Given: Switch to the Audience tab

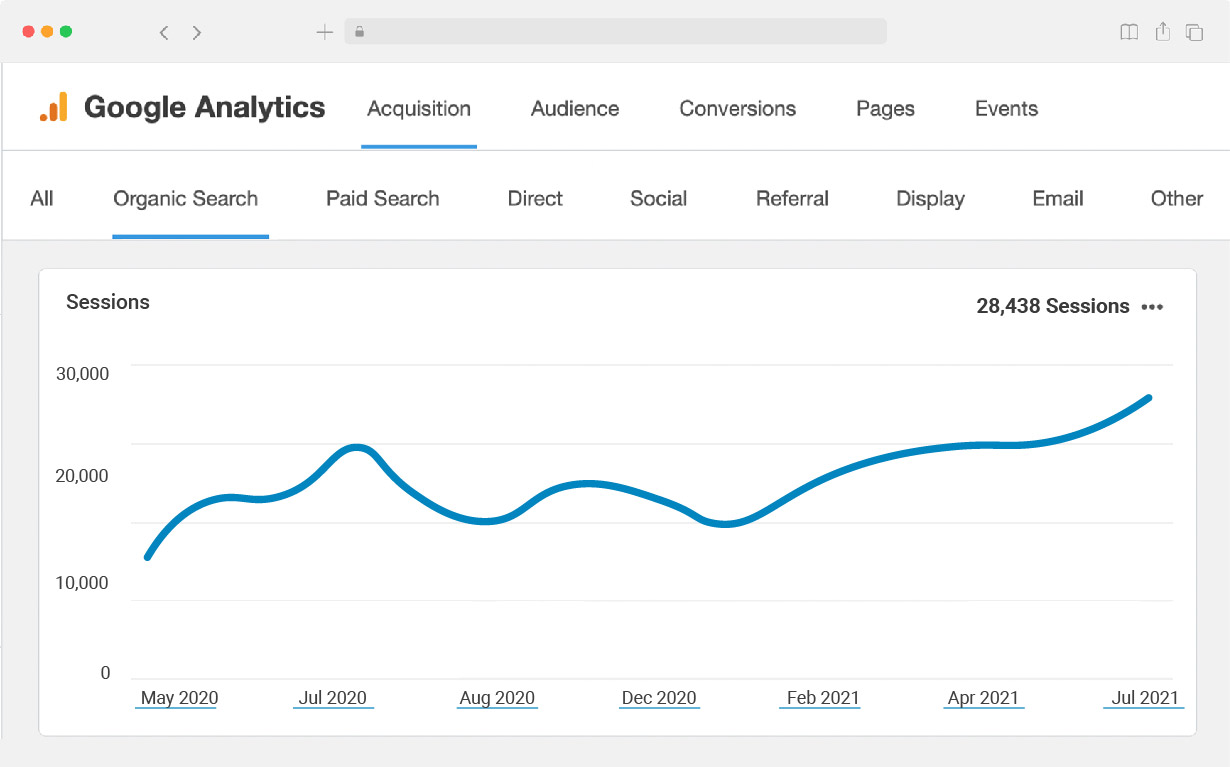Looking at the screenshot, I should 575,109.
